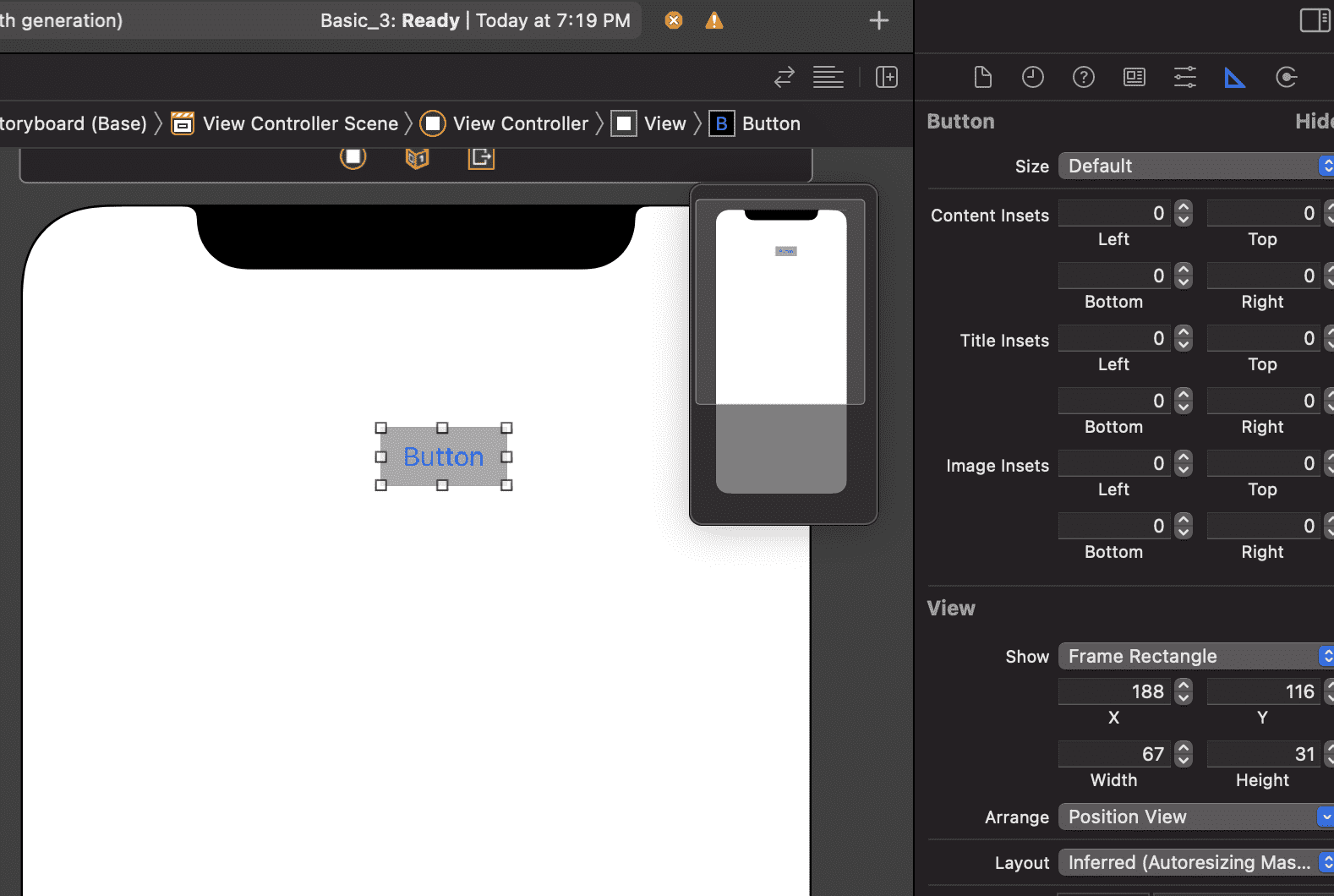Image resolution: width=1334 pixels, height=896 pixels.
Task: Open the History inspector tab
Action: coord(1032,78)
